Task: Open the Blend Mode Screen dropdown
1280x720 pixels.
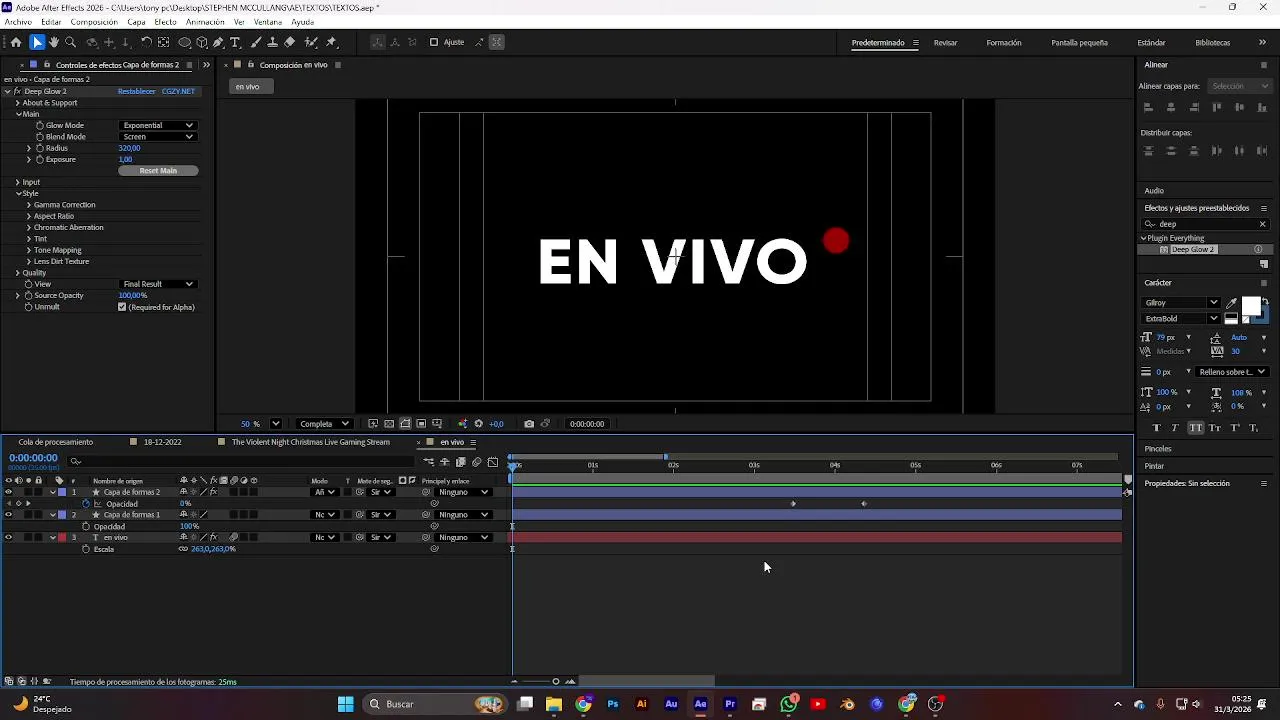Action: tap(158, 136)
